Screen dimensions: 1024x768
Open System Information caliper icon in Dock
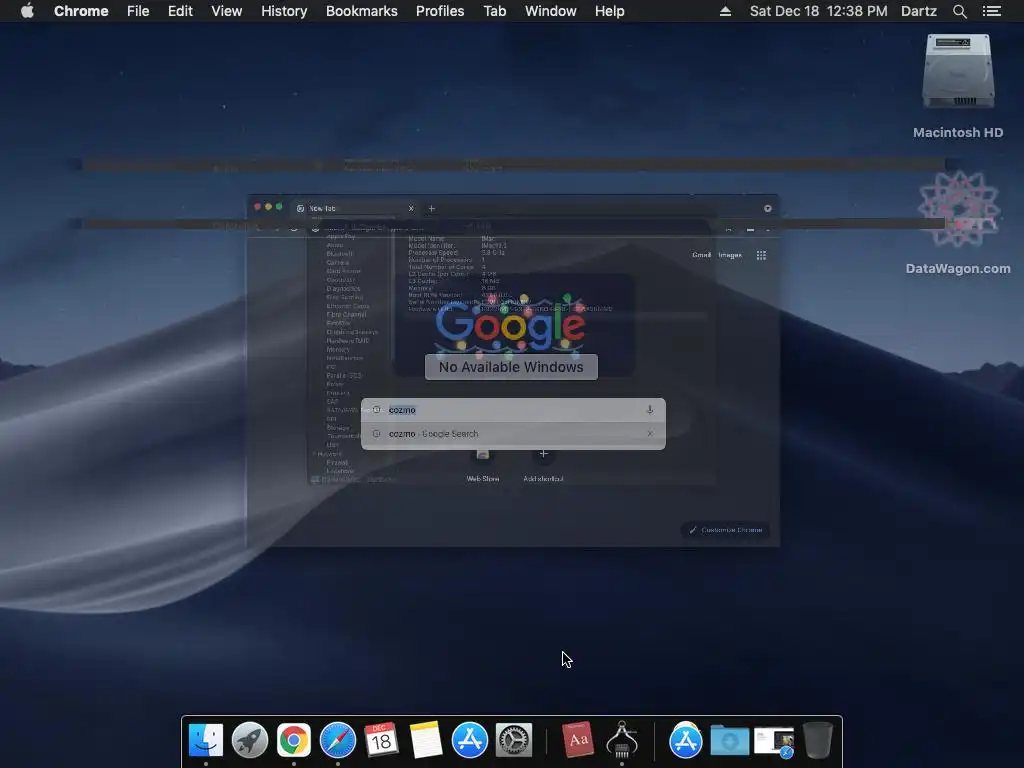[x=622, y=740]
